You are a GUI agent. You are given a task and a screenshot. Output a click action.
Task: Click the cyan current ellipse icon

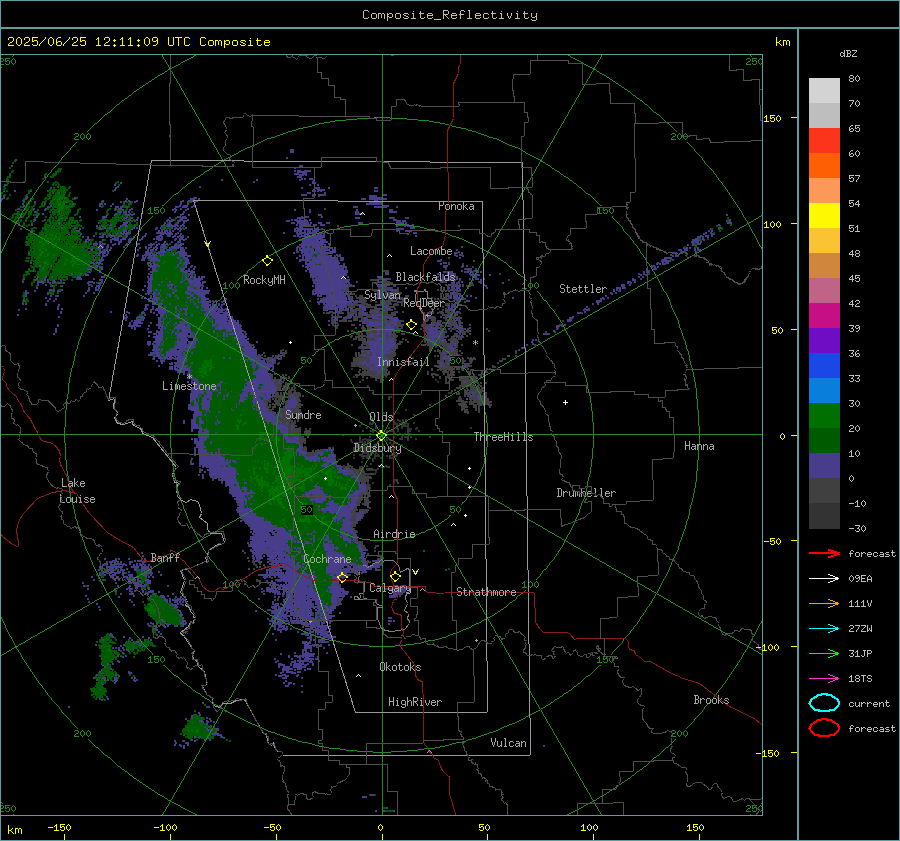click(824, 703)
